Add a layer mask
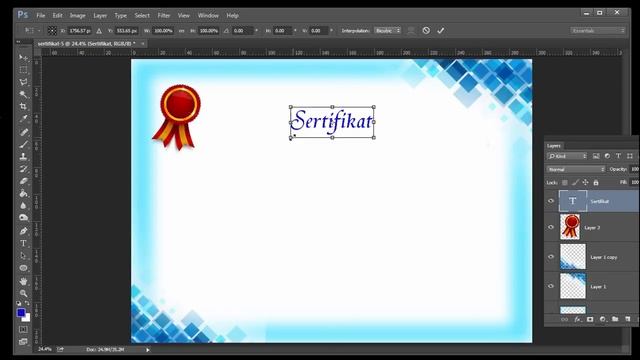The width and height of the screenshot is (640, 360). click(590, 319)
